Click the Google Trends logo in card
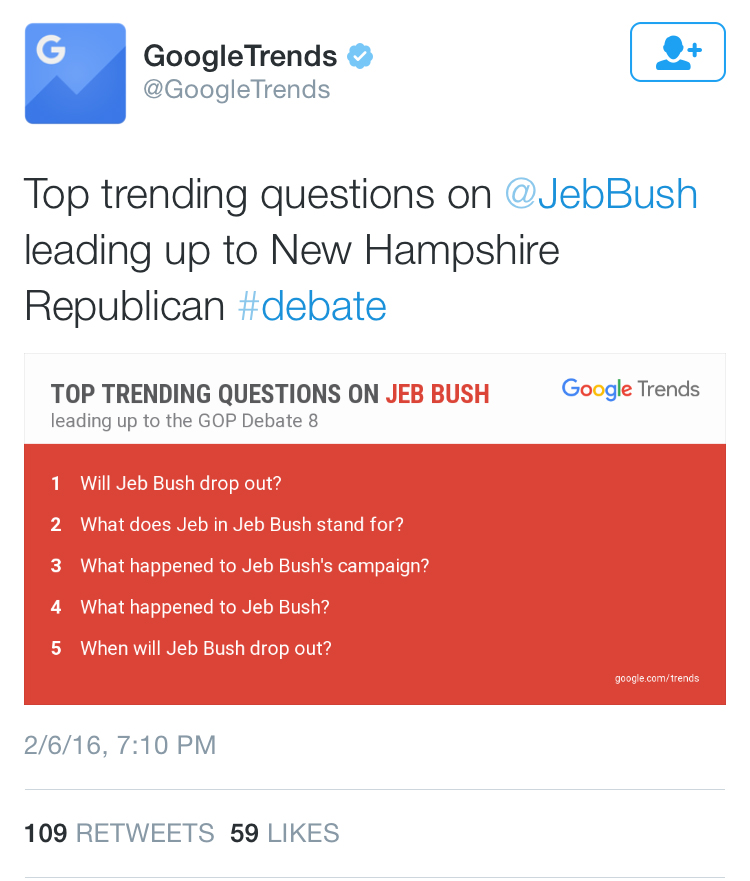 (630, 389)
